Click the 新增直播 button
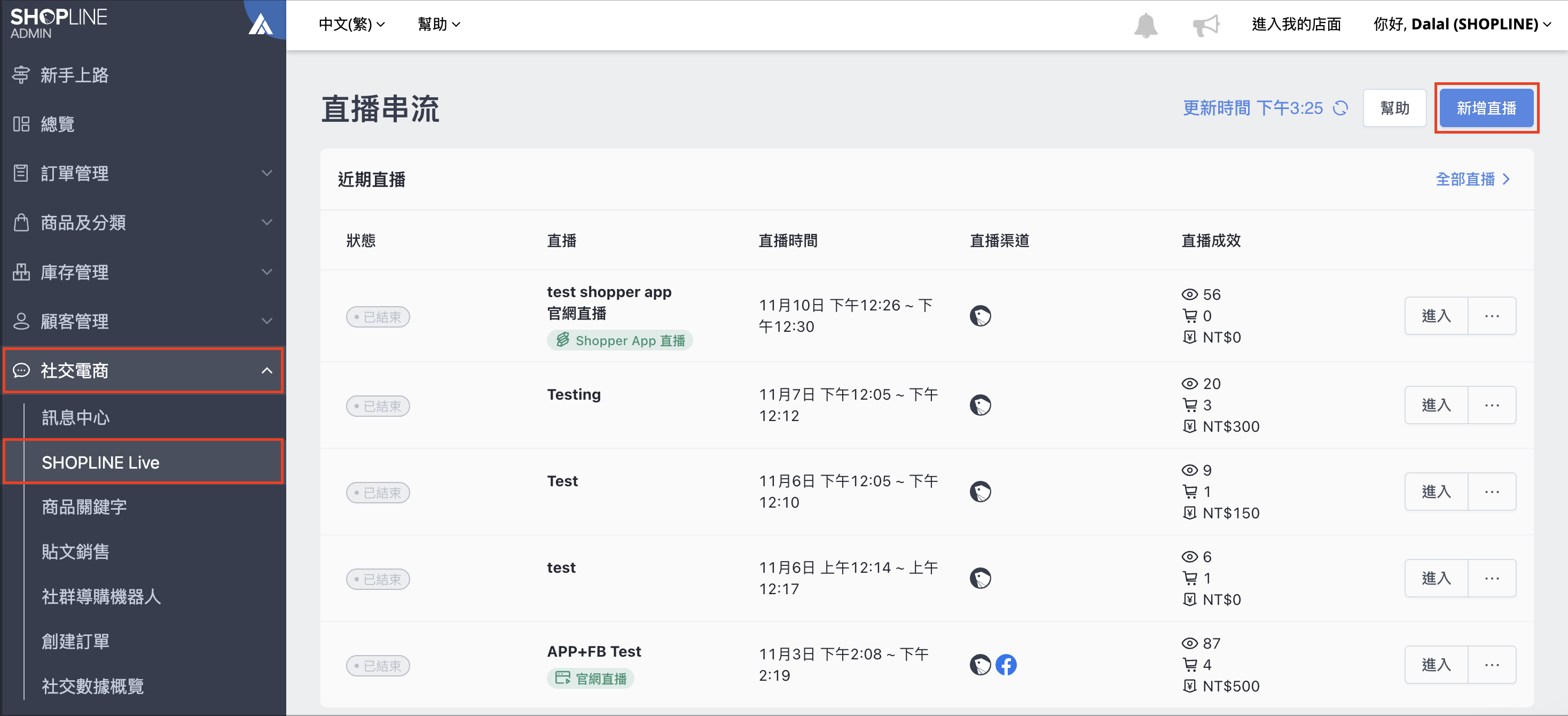 [x=1486, y=108]
